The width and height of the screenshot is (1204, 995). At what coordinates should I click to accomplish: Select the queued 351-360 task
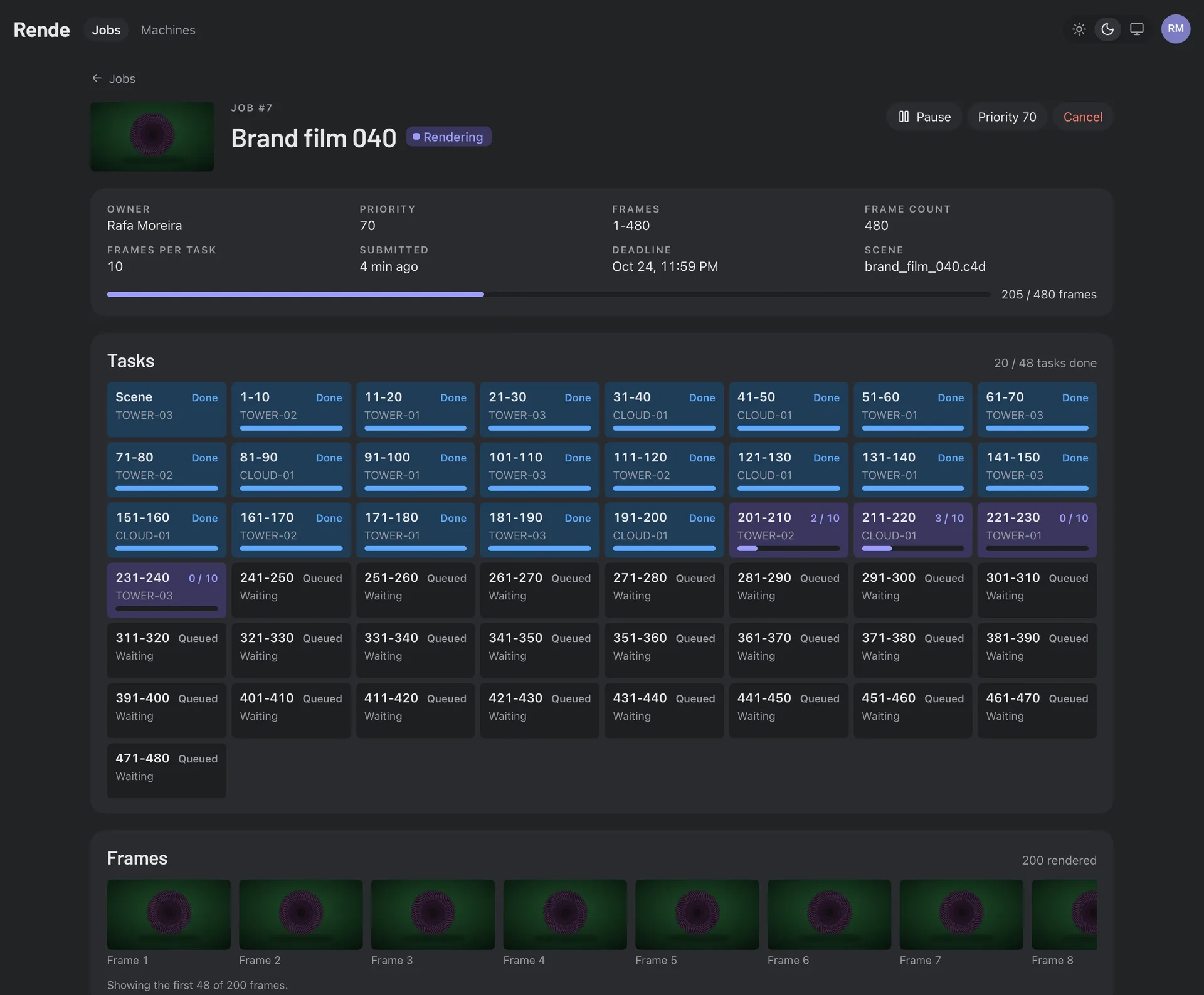pyautogui.click(x=664, y=650)
